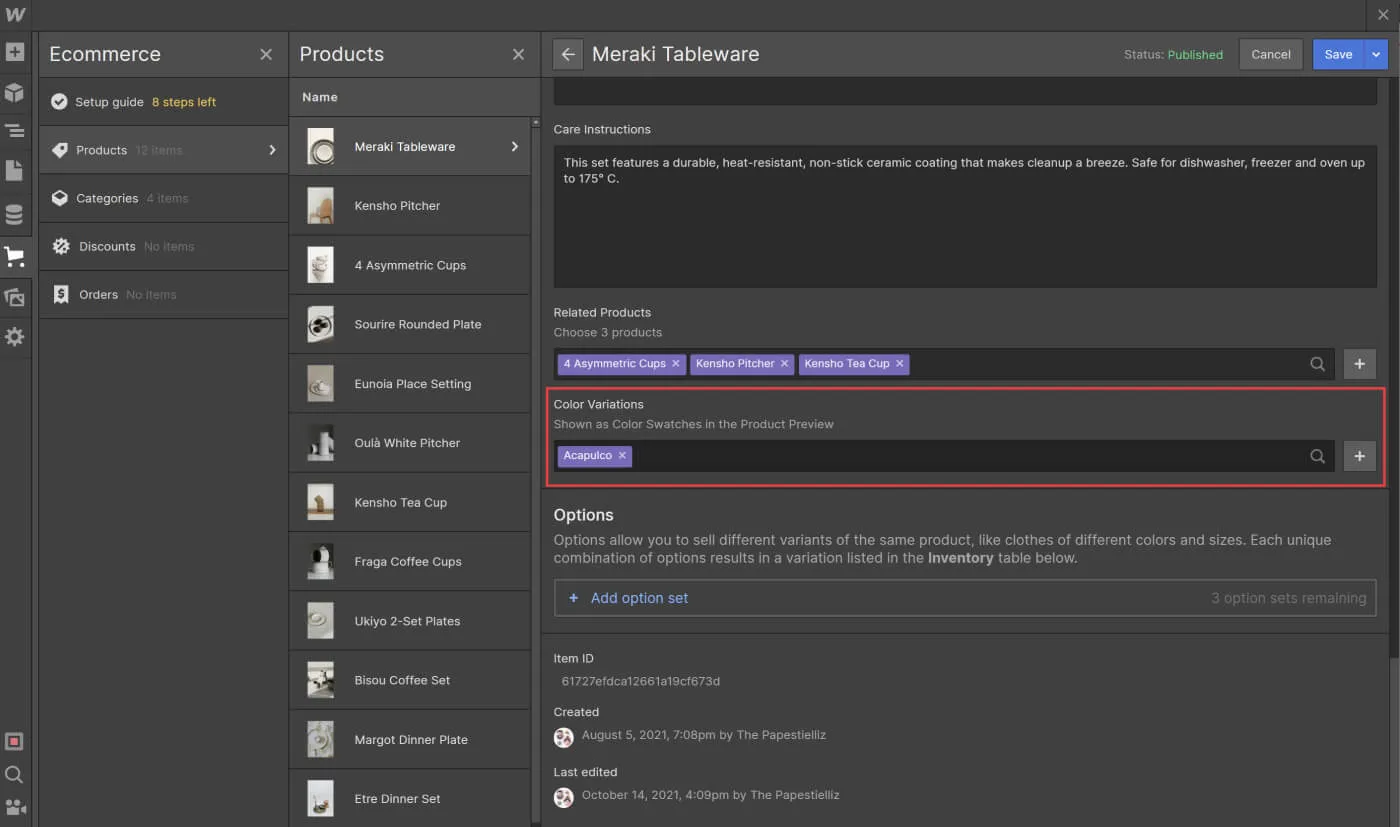The image size is (1400, 827).
Task: Open Setup guide with 8 steps left
Action: [x=164, y=102]
